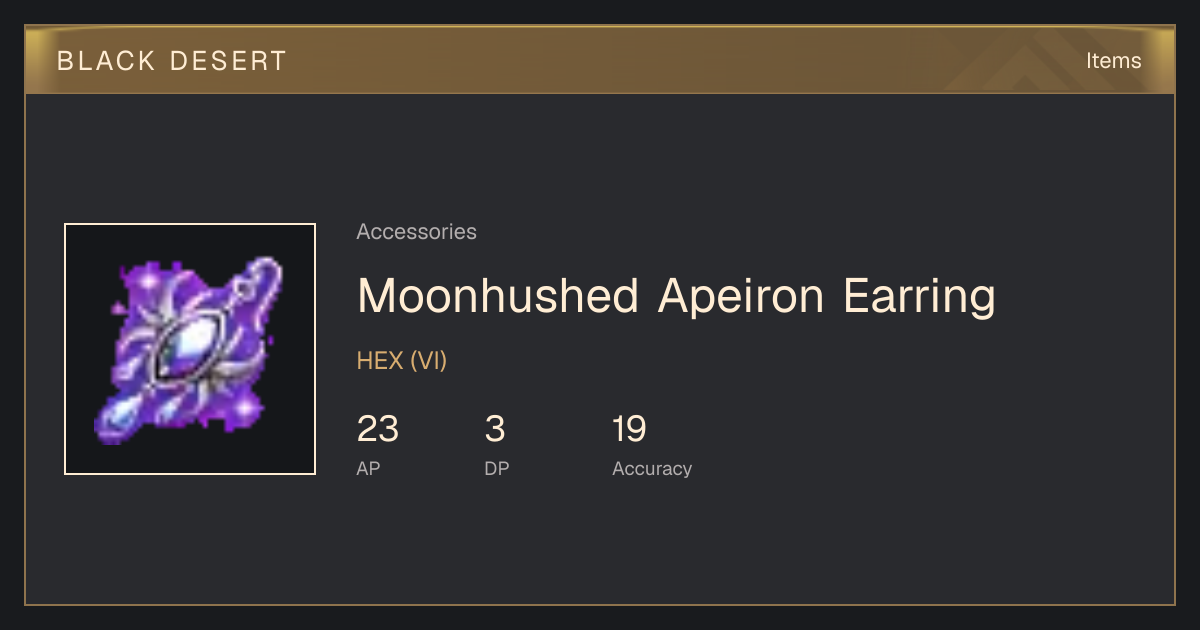Click the BLACK DESERT header title
Screen dimensions: 1200x630
172,61
